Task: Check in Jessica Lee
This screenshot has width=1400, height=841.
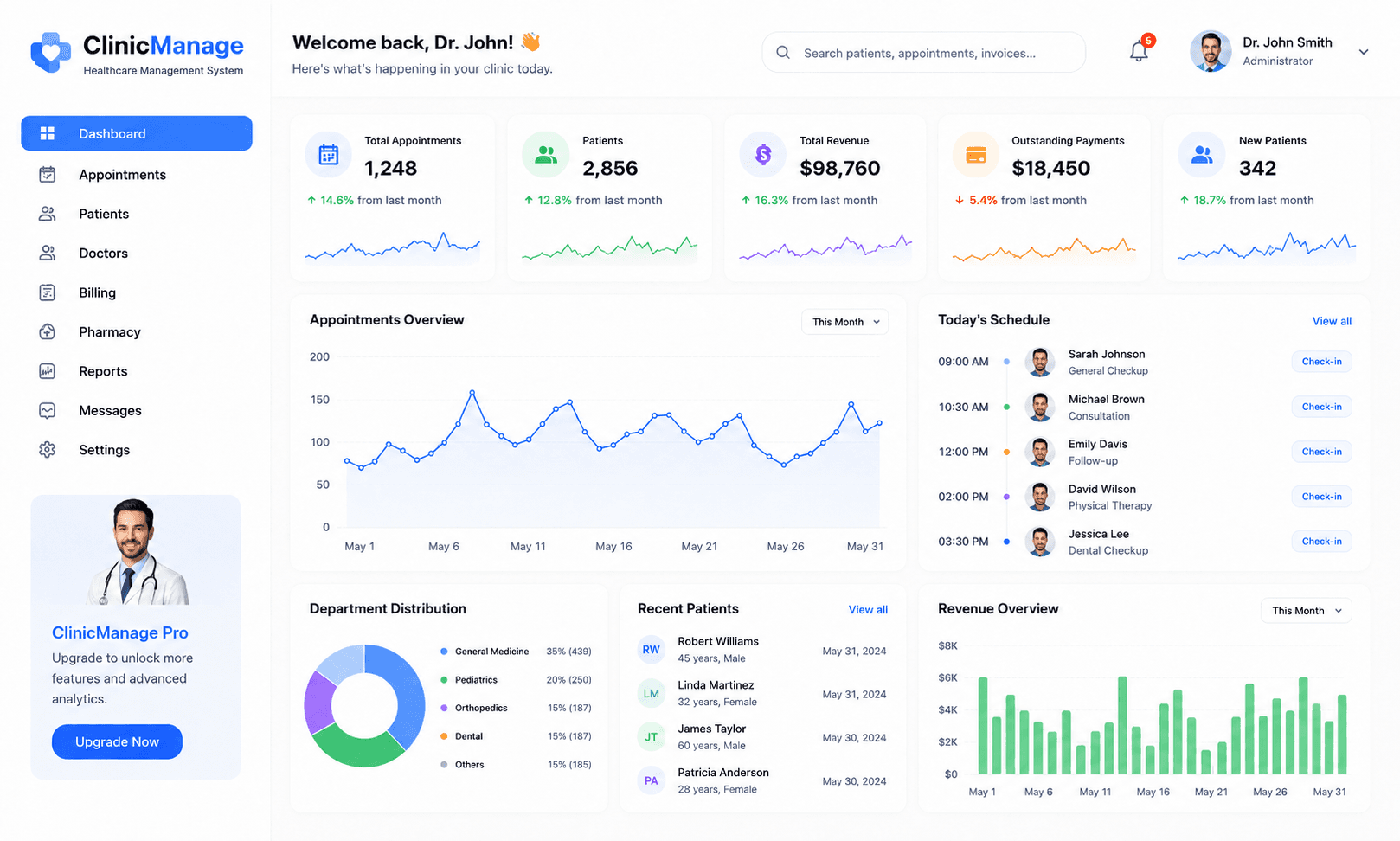Action: (1321, 542)
